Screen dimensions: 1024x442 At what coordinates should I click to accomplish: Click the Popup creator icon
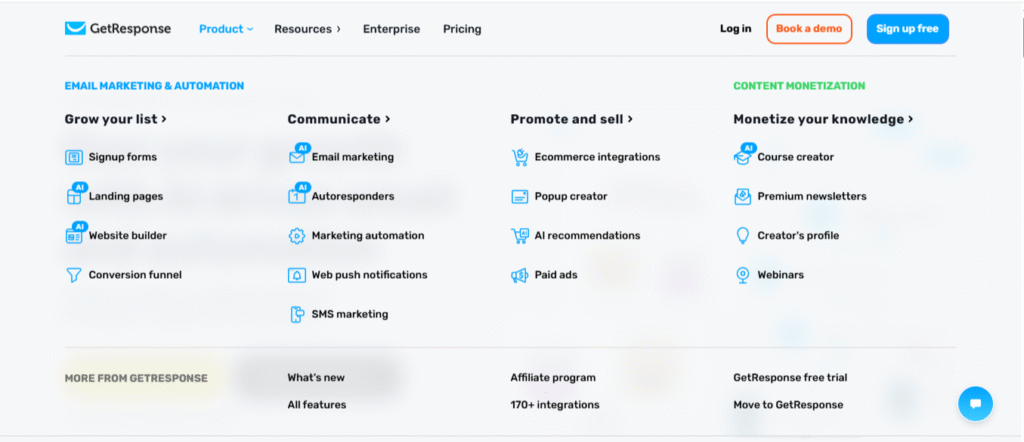(519, 197)
